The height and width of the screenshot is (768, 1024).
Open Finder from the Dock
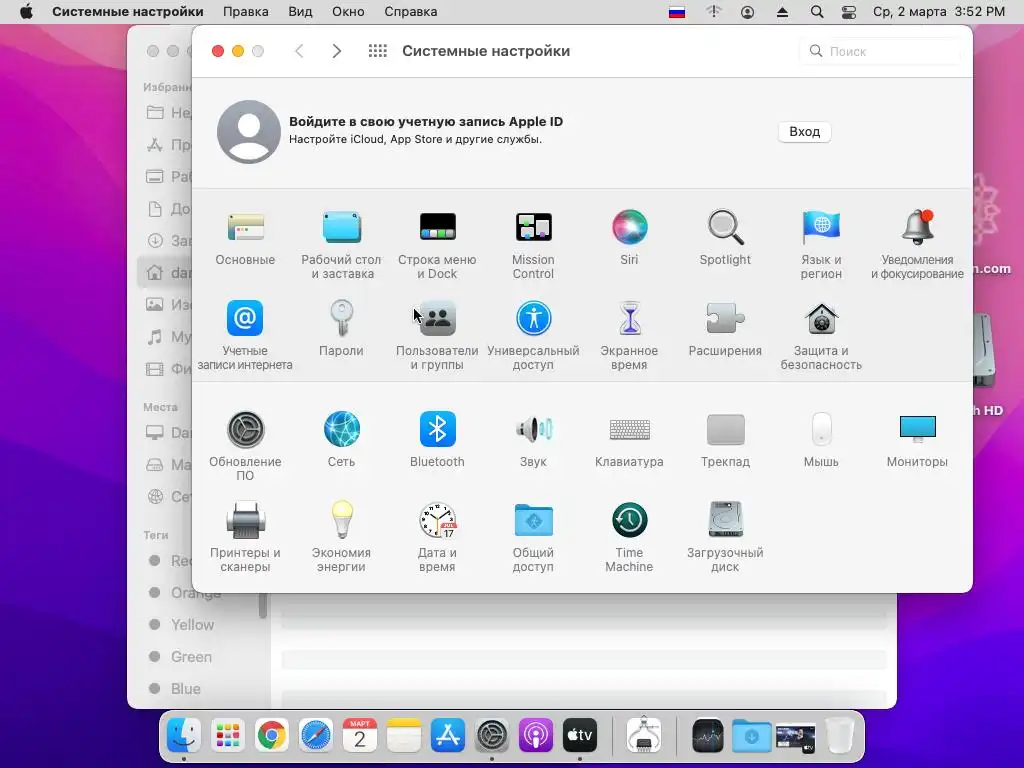184,736
